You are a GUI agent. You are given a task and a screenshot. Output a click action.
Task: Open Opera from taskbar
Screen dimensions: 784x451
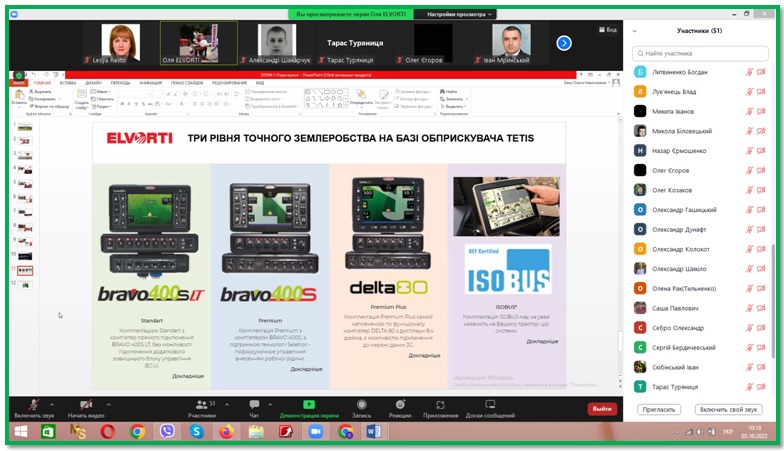108,432
